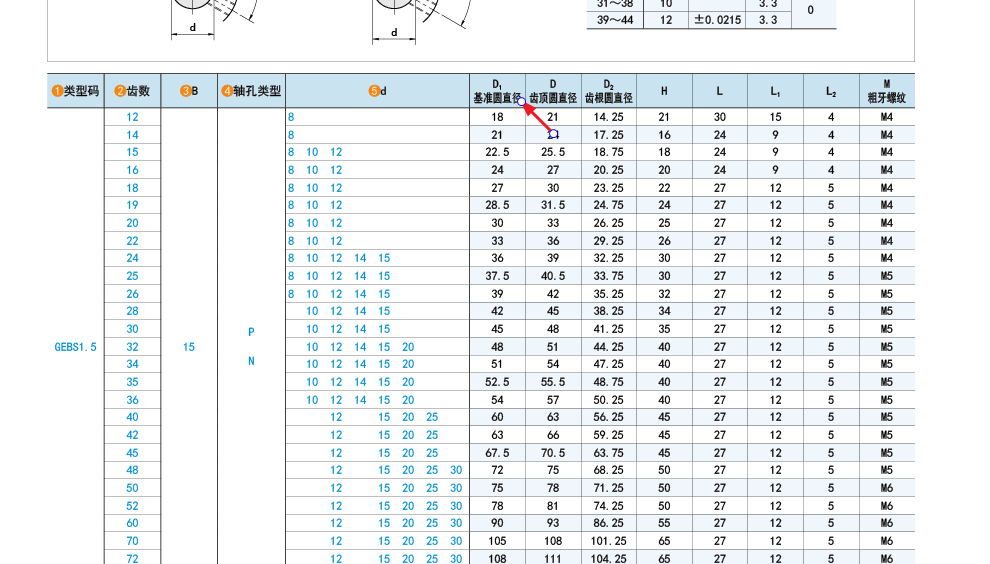Click D1 value 37.5 in 25-tooth row

tap(498, 276)
